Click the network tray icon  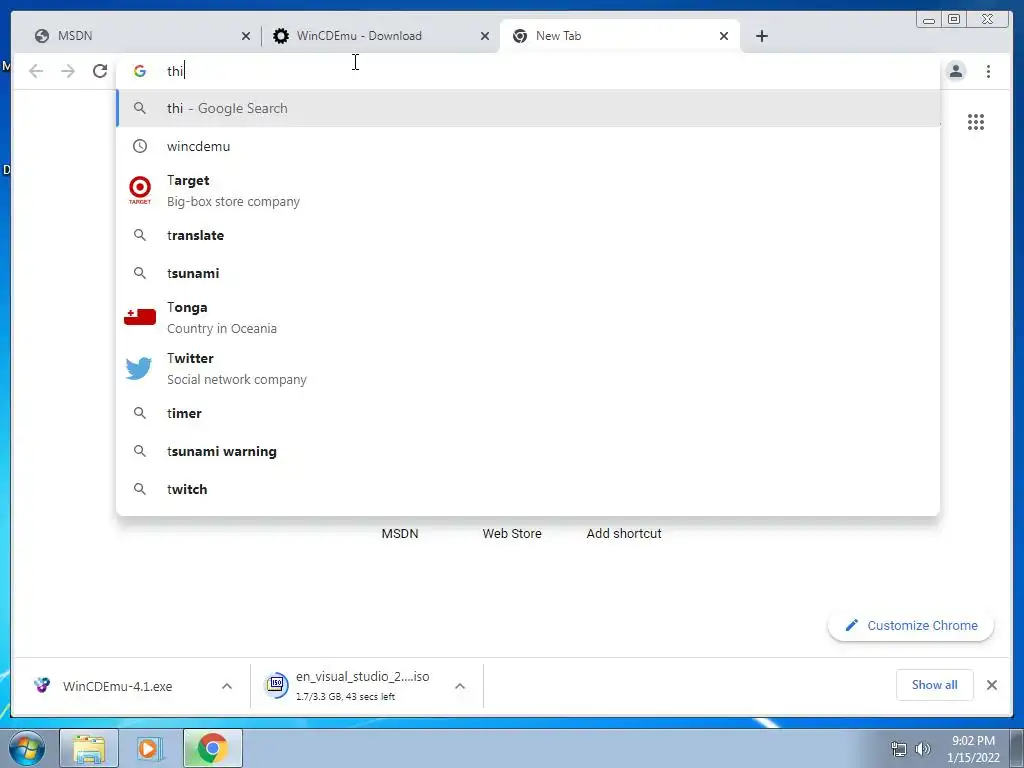899,749
